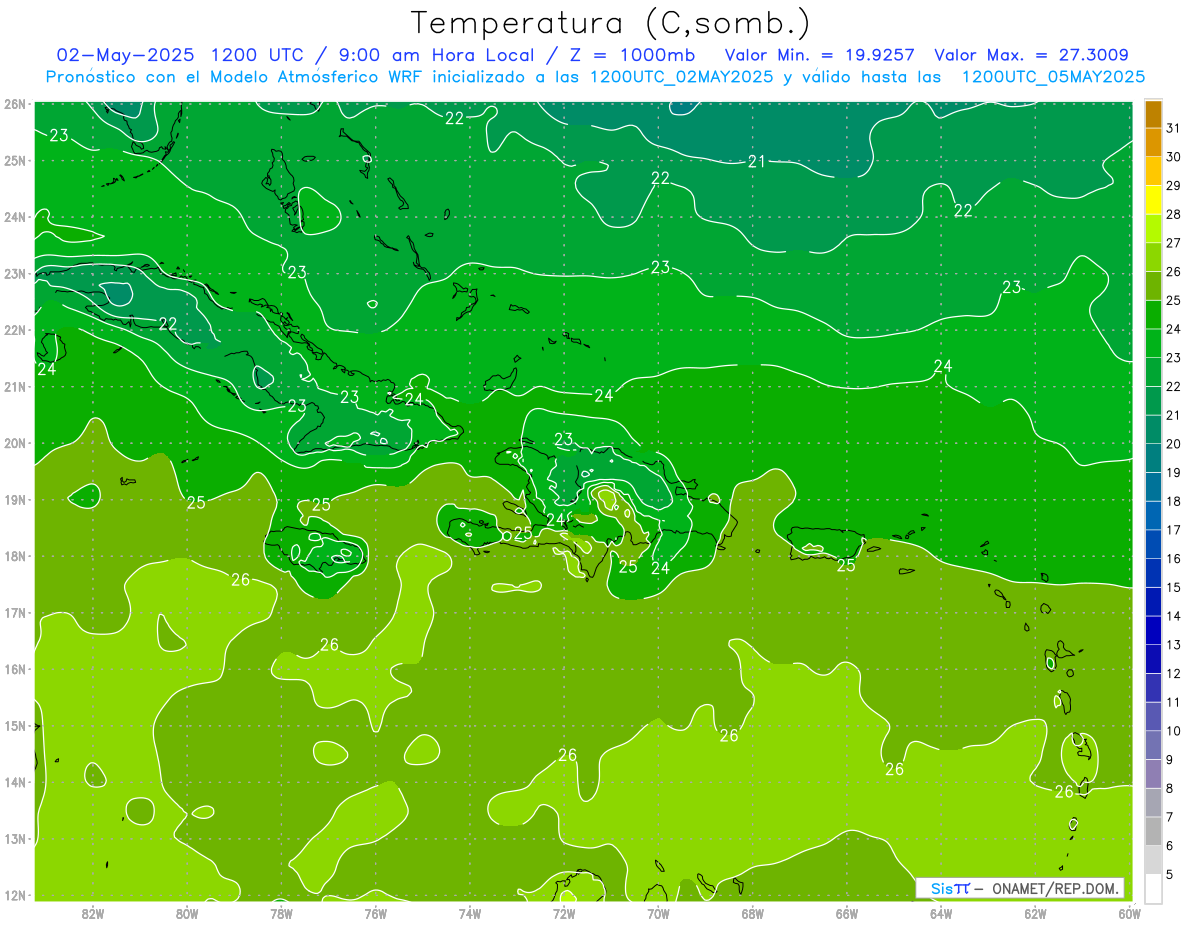Screen dimensions: 1200x927
Task: Click the '78W' longitude axis label
Action: 281,913
